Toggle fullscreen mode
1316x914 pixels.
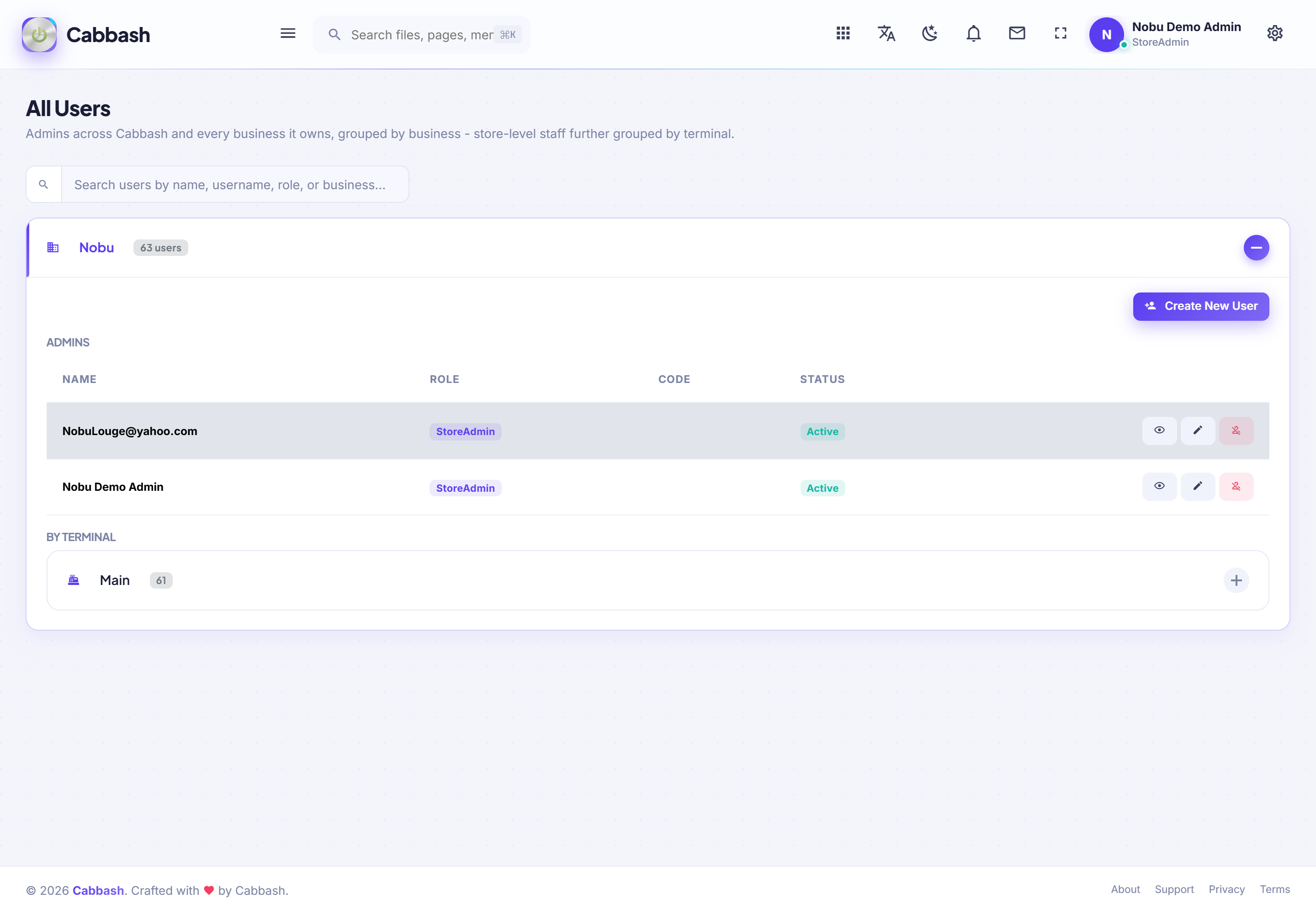click(x=1061, y=33)
